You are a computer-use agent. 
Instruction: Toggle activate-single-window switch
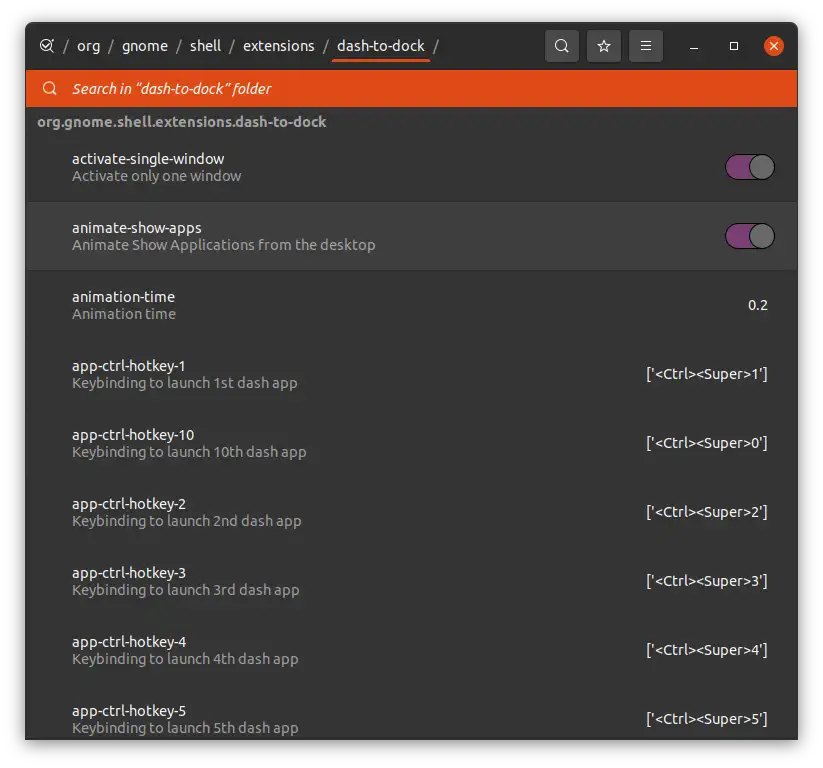750,167
